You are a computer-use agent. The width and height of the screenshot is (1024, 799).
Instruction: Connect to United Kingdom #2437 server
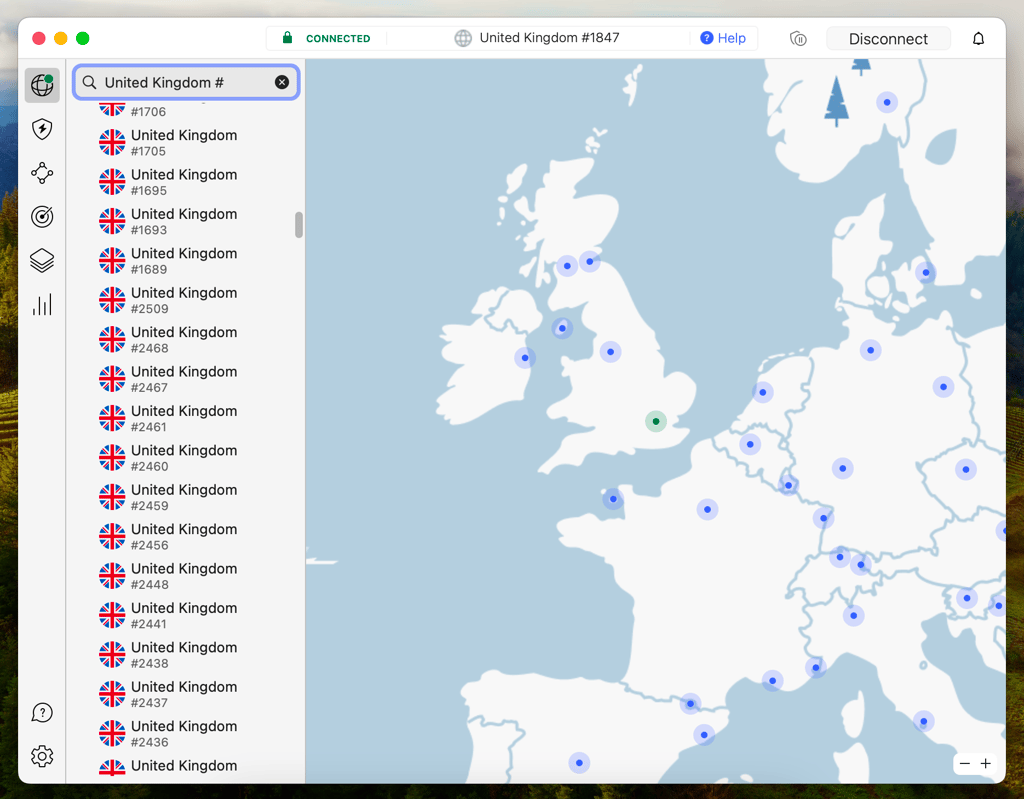coord(186,694)
